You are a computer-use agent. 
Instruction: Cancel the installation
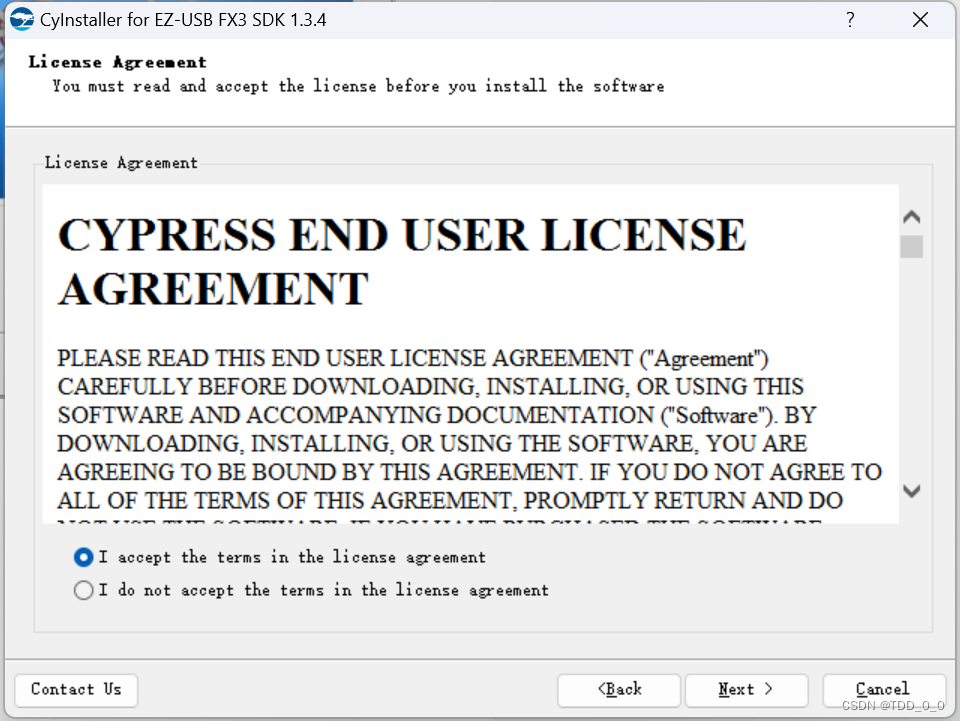click(x=884, y=690)
